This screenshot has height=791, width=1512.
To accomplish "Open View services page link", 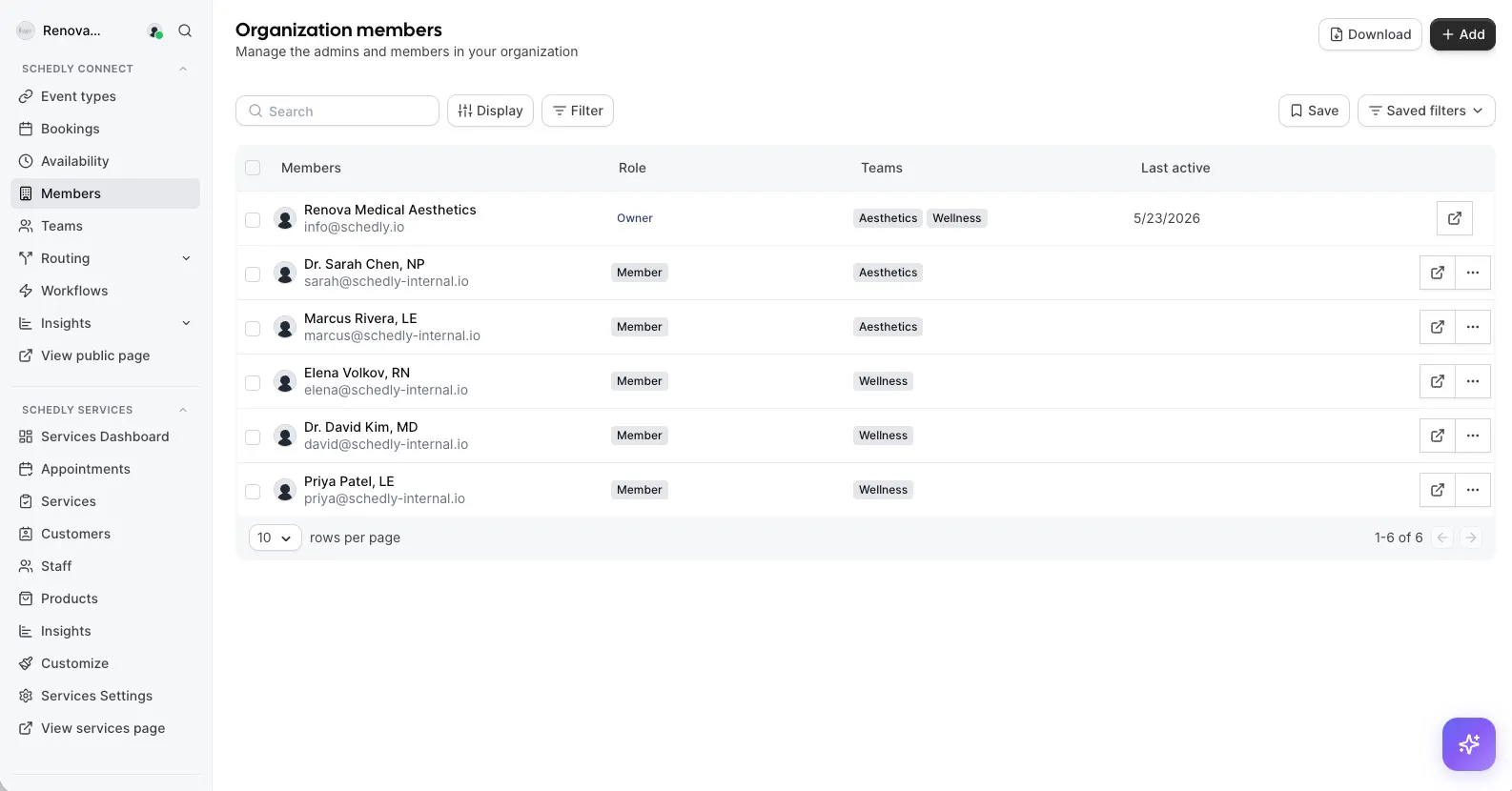I will (x=105, y=728).
